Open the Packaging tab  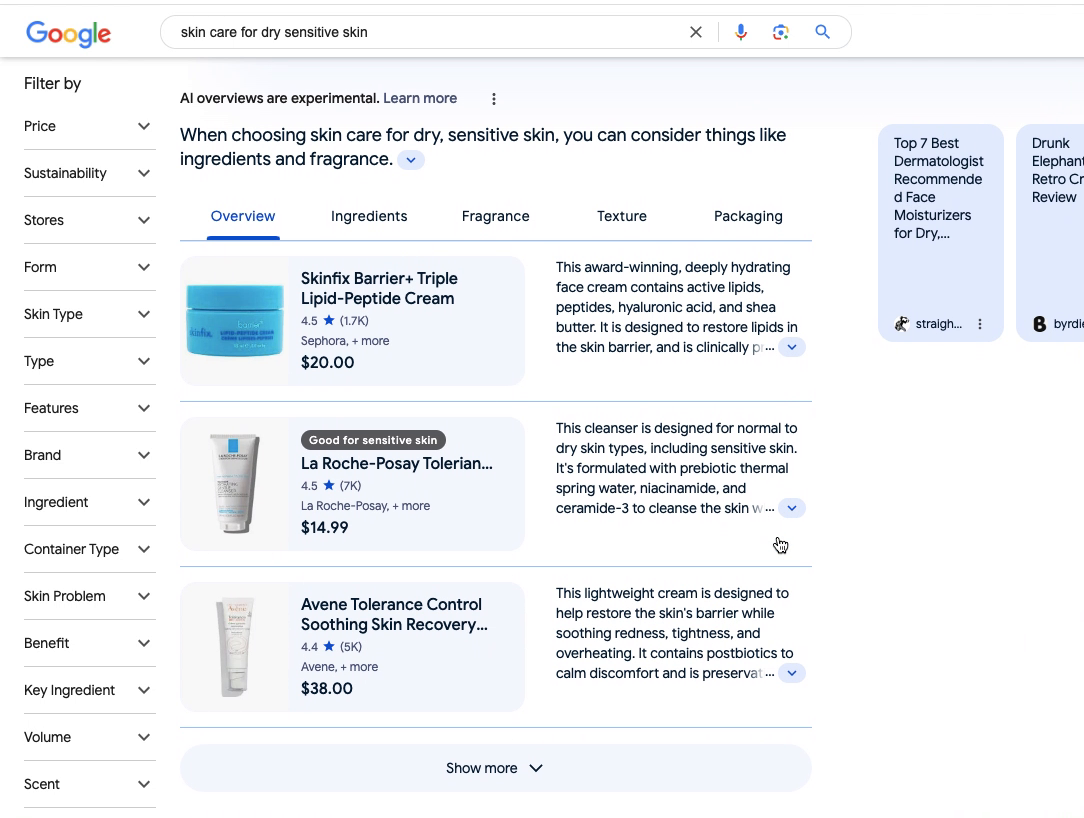[748, 216]
